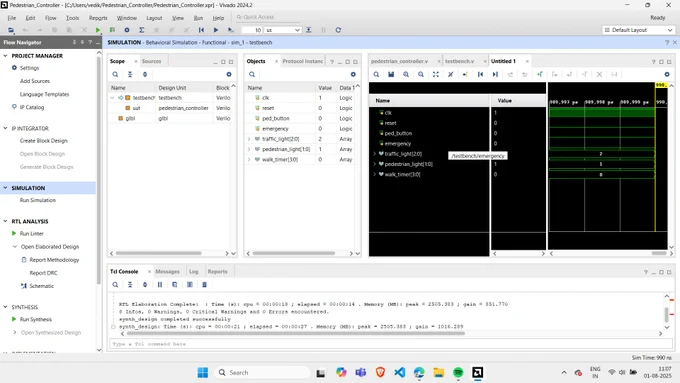Screen dimensions: 680x383
Task: Click Run Linter in Flow Navigator
Action: (32, 233)
